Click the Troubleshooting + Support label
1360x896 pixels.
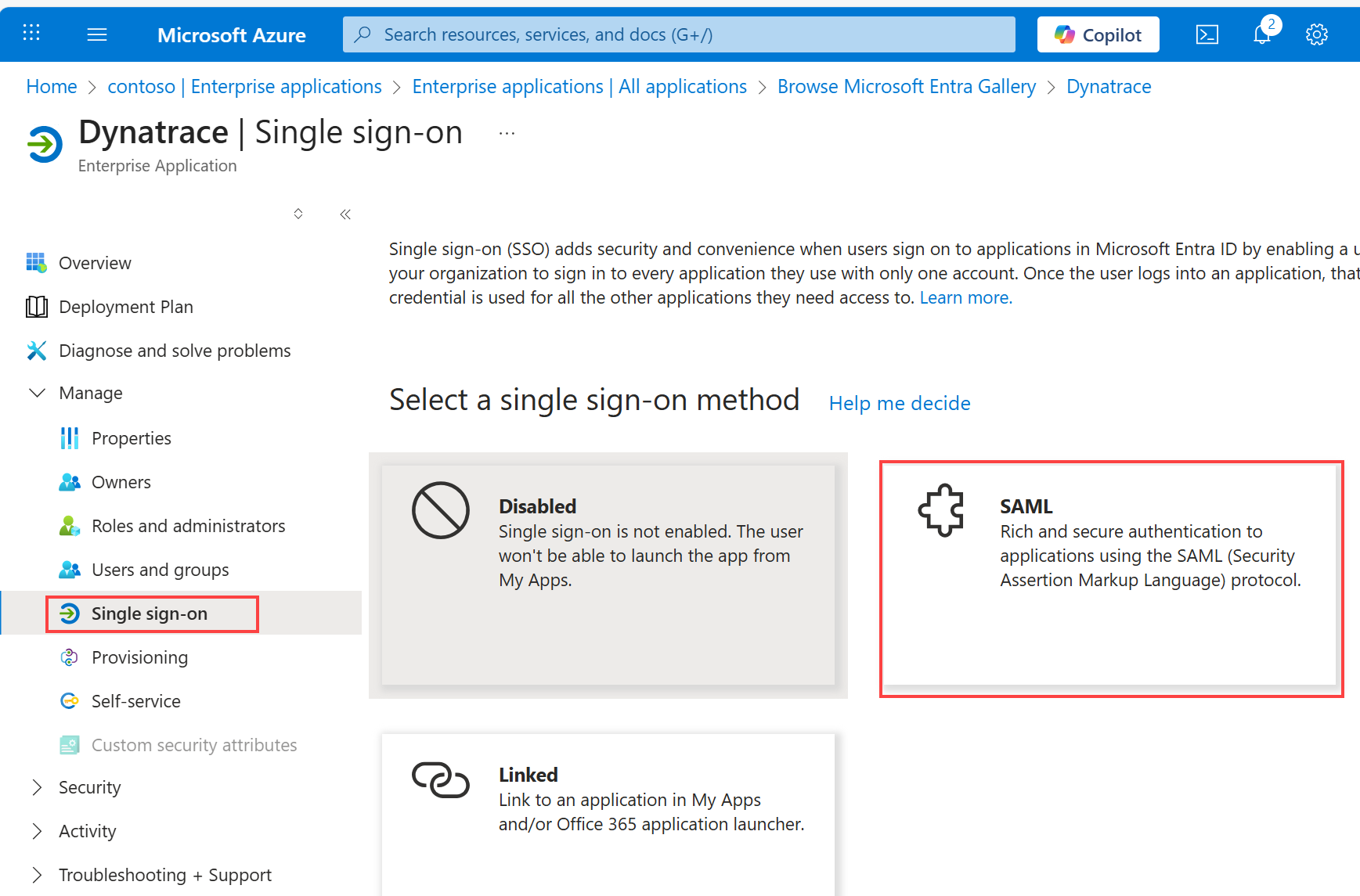(164, 875)
